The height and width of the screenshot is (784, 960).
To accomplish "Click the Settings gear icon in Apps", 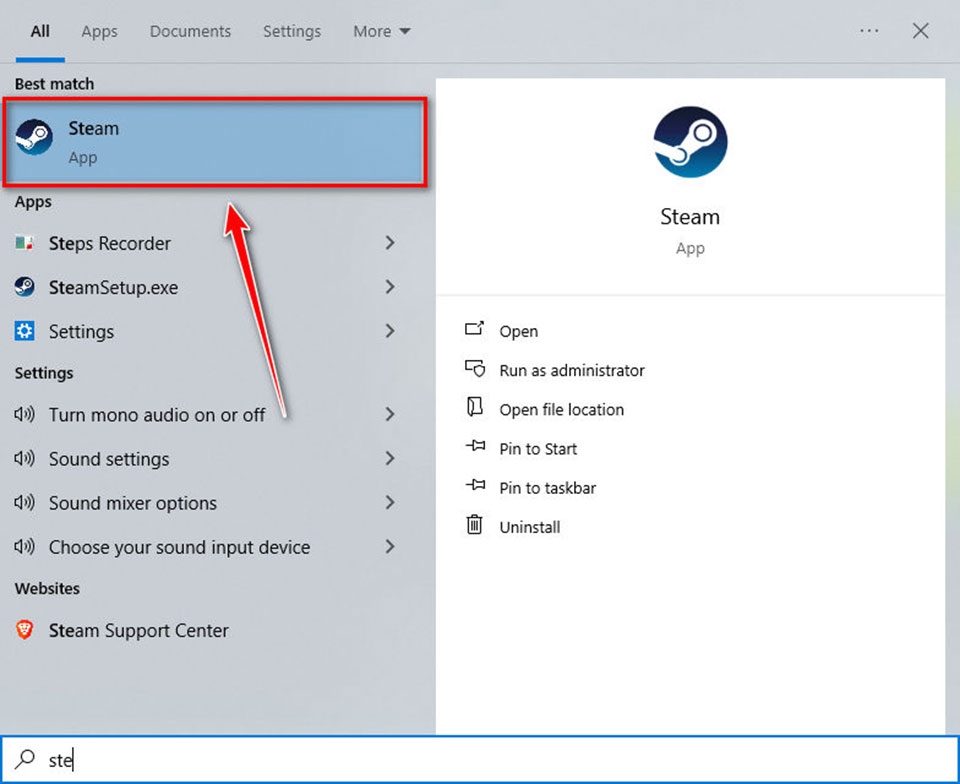I will 24,331.
